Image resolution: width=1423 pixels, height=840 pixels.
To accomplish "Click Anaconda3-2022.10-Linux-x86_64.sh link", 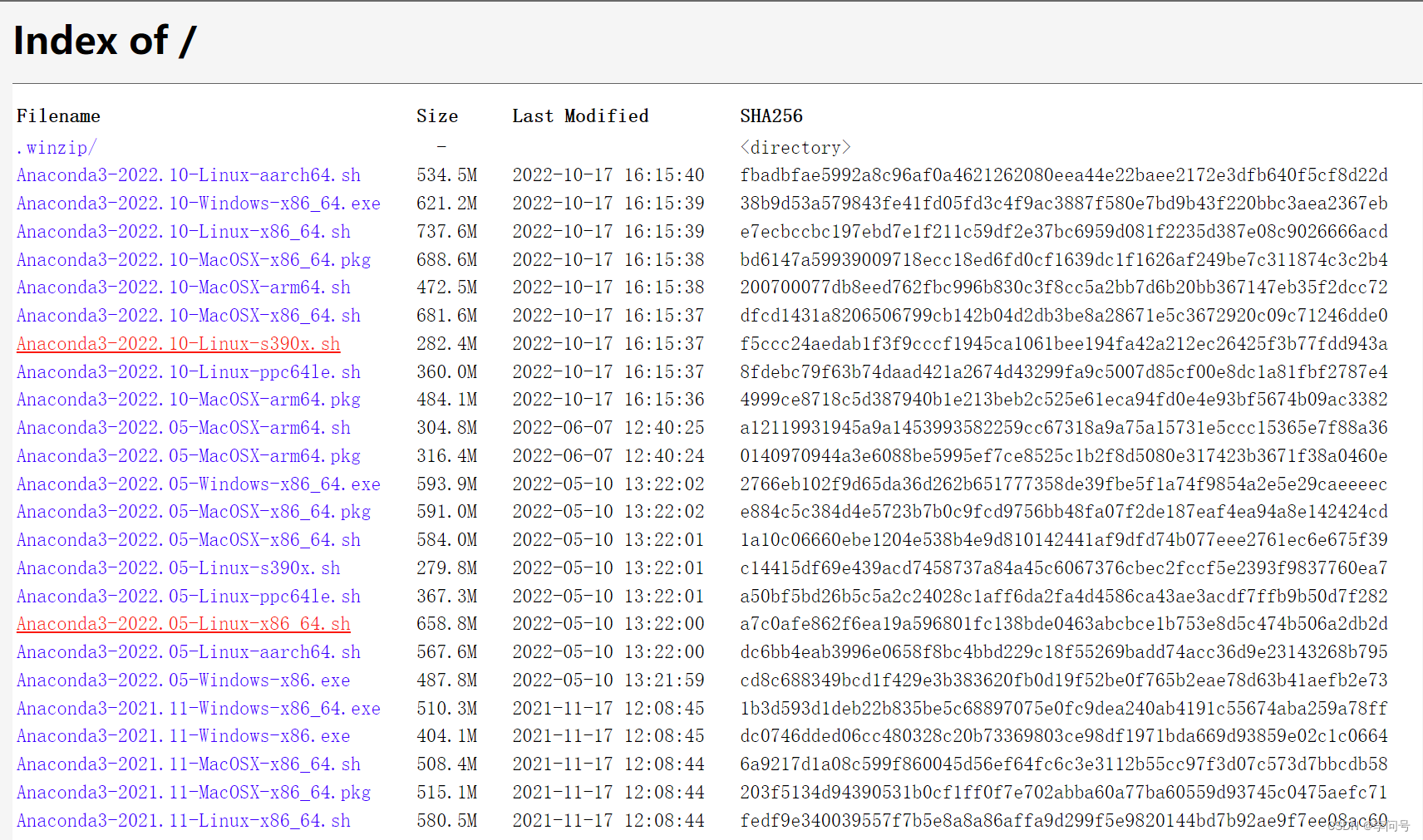I will tap(184, 232).
